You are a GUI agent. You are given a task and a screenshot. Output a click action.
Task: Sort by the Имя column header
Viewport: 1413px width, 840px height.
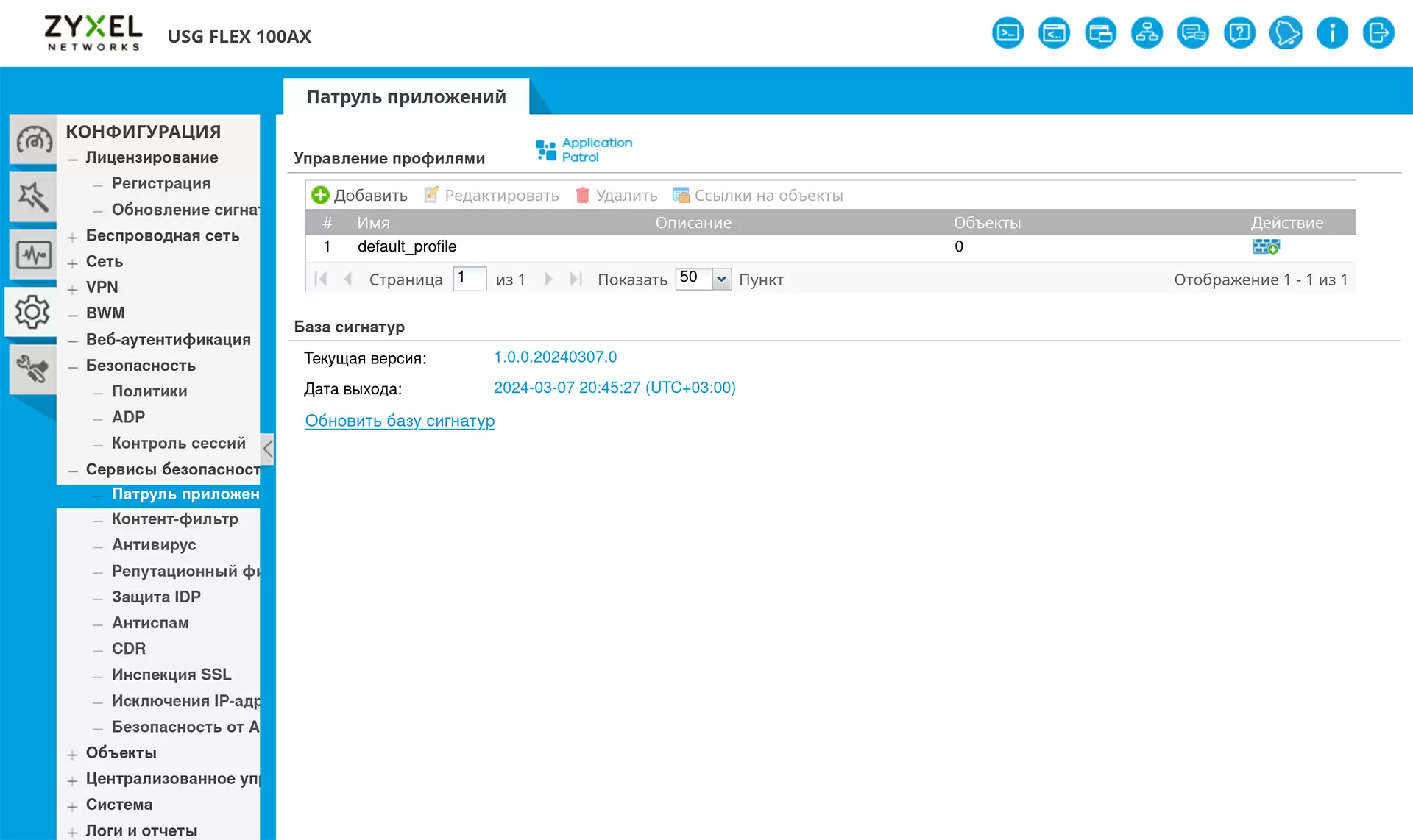click(x=374, y=222)
